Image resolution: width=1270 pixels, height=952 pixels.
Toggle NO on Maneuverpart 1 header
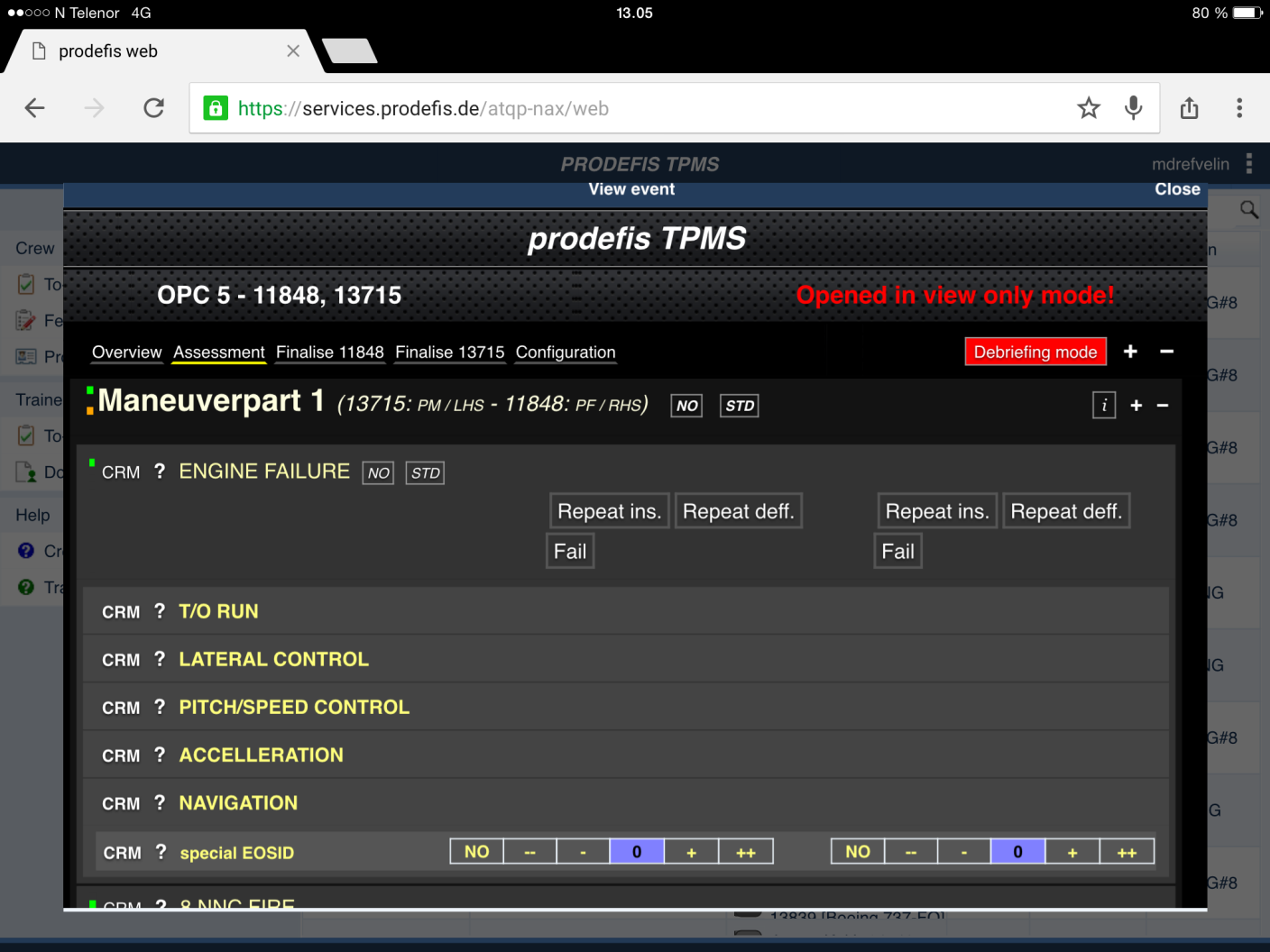(687, 406)
